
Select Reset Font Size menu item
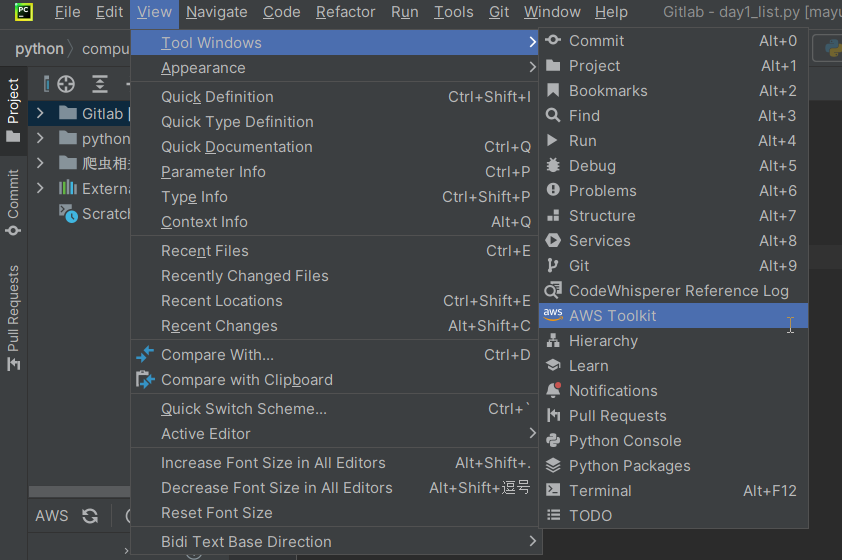point(334,513)
